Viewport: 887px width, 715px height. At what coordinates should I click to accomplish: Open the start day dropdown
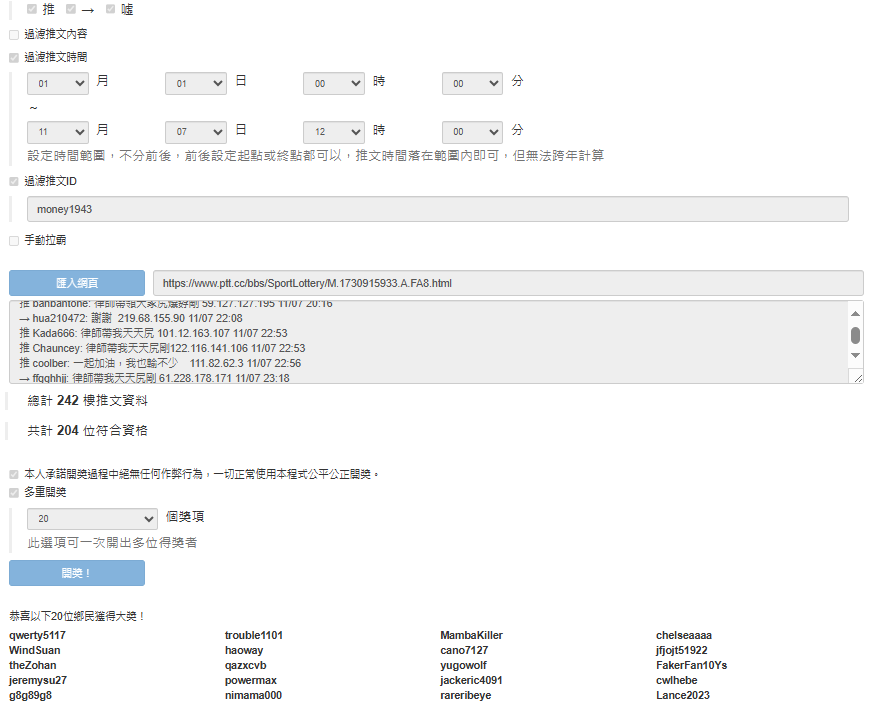point(196,84)
